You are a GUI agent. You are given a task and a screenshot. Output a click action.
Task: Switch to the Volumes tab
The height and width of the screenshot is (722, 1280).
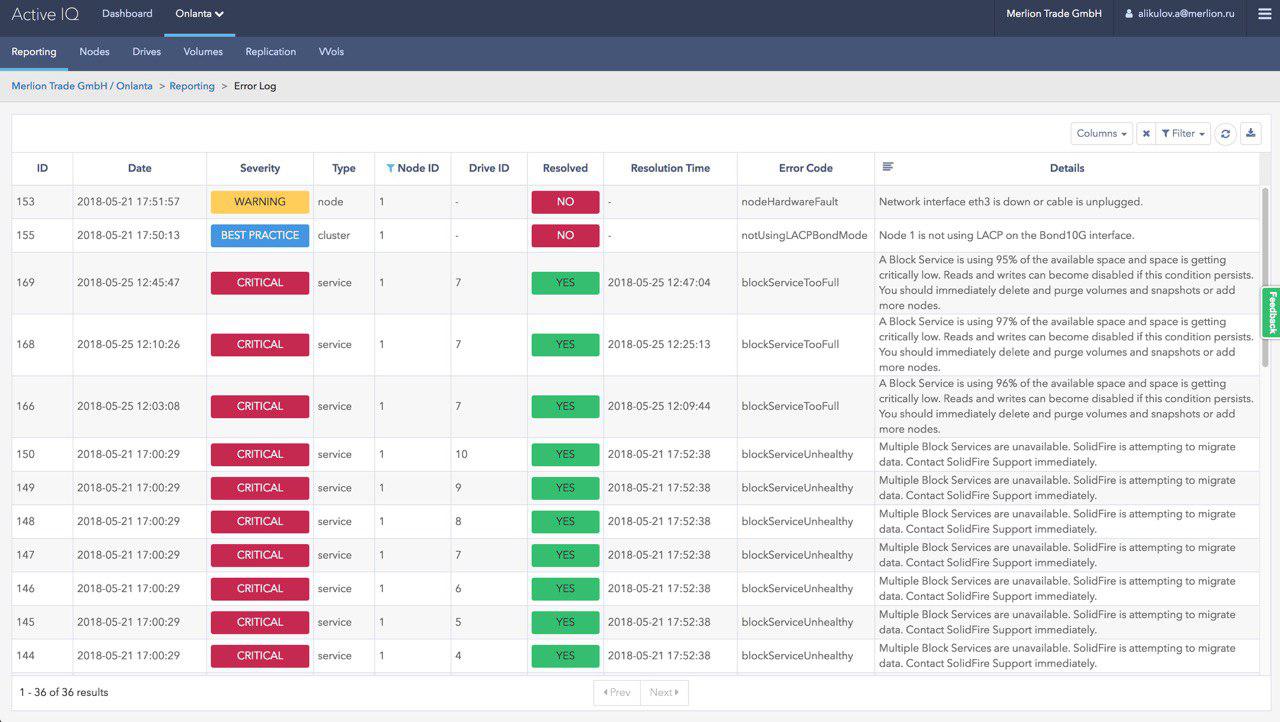click(203, 52)
